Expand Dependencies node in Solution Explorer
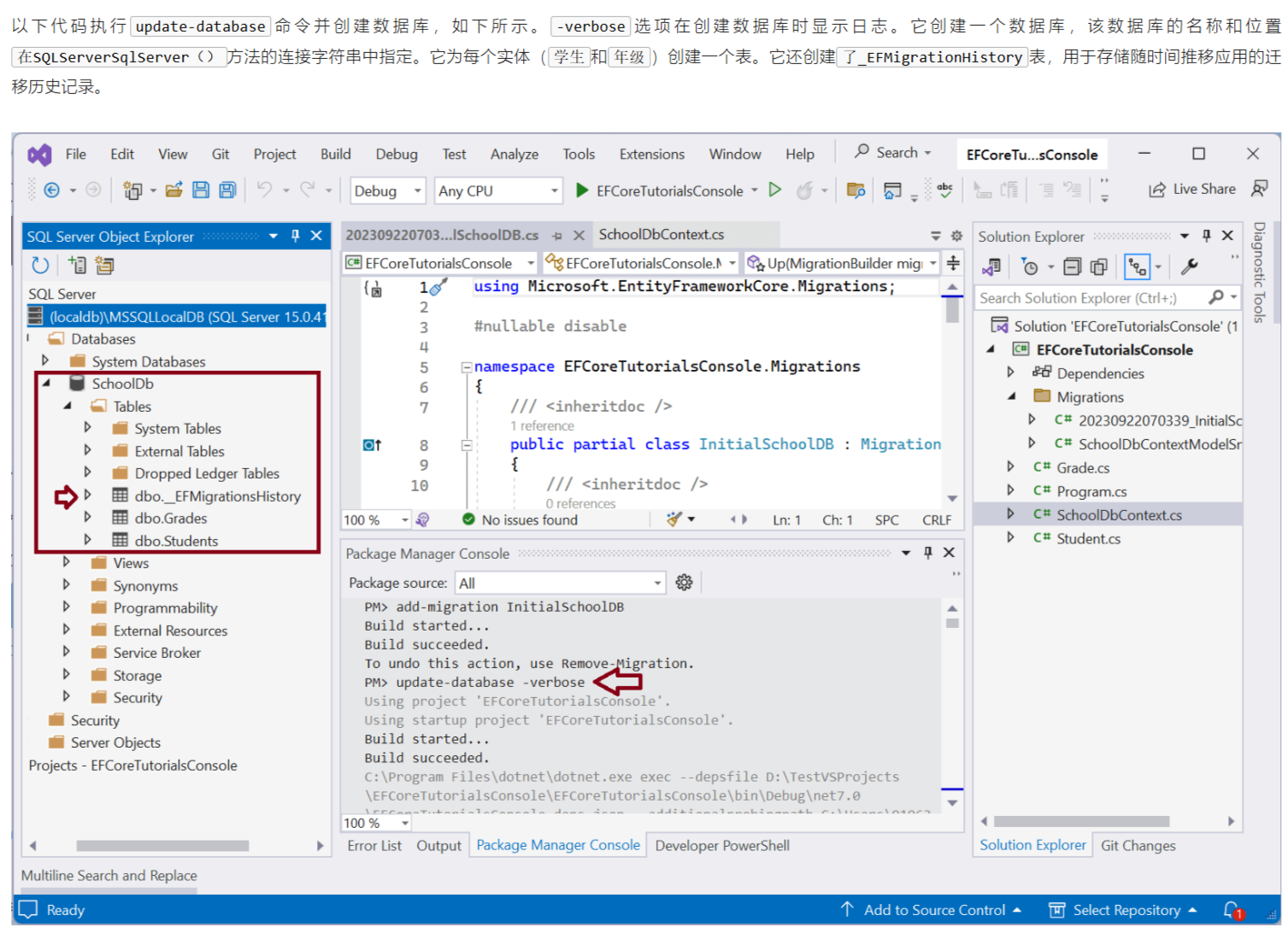This screenshot has width=1288, height=939. pyautogui.click(x=1010, y=373)
